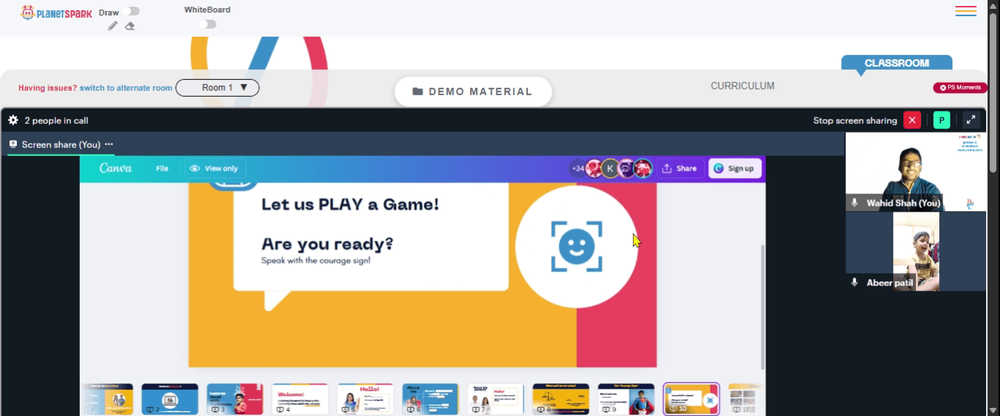The height and width of the screenshot is (416, 1000).
Task: Click the red stop screen sharing X
Action: 912,120
